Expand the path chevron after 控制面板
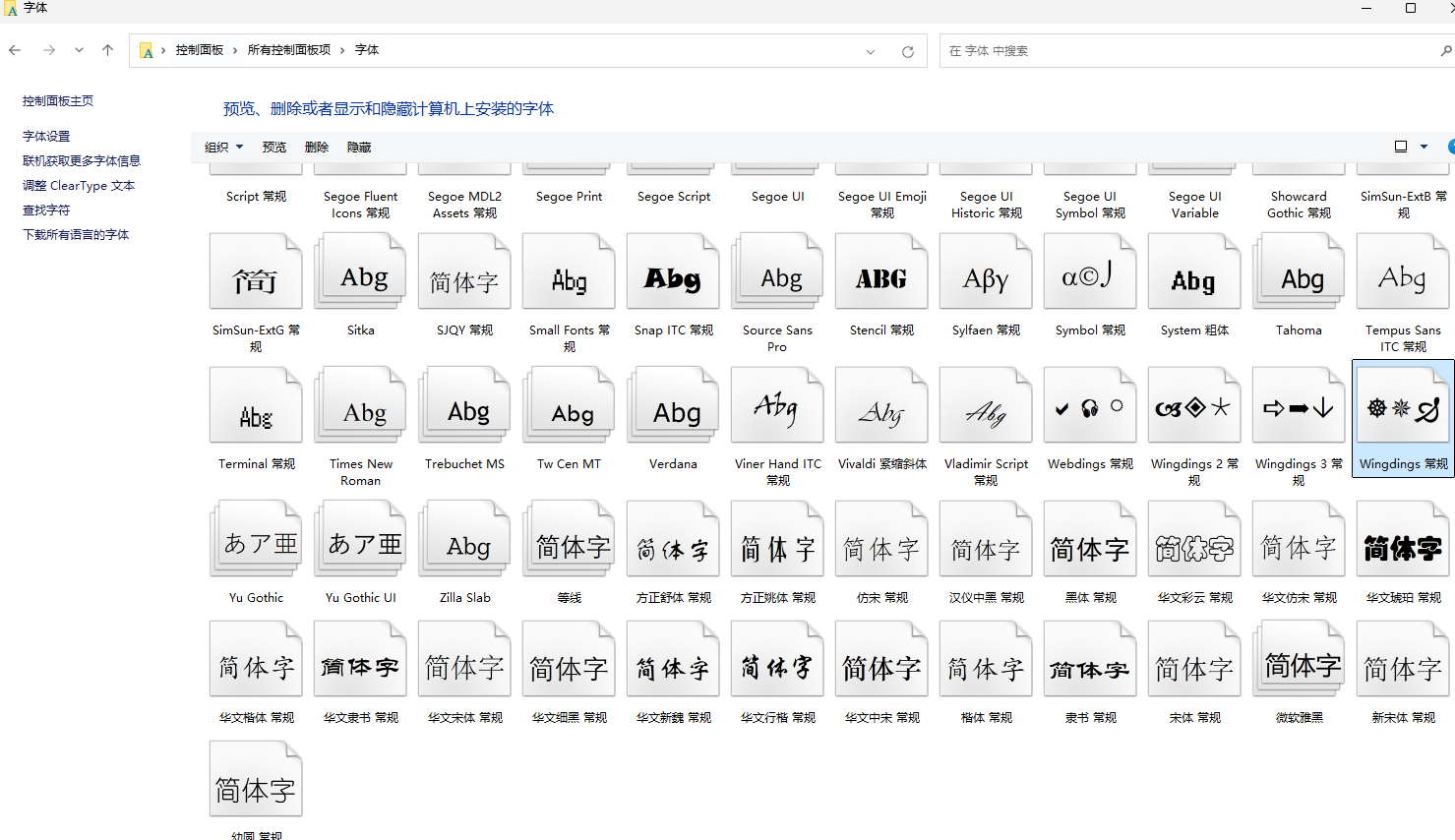This screenshot has width=1455, height=840. (x=236, y=50)
